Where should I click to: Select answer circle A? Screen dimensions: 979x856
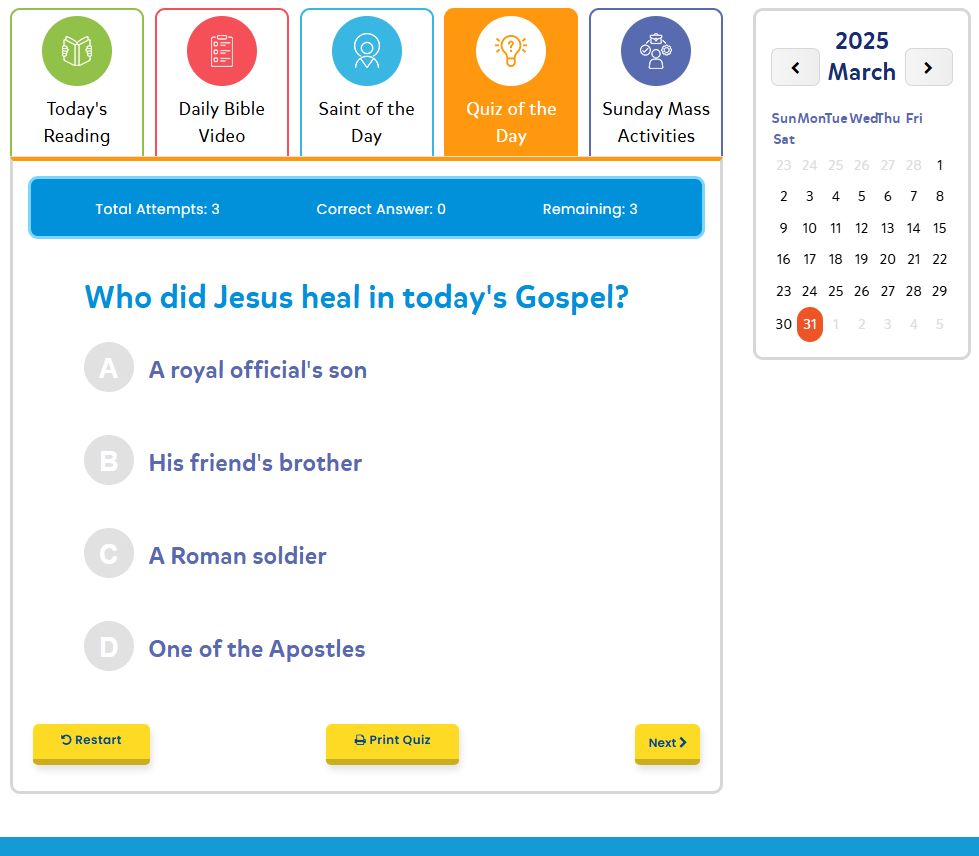(x=109, y=367)
